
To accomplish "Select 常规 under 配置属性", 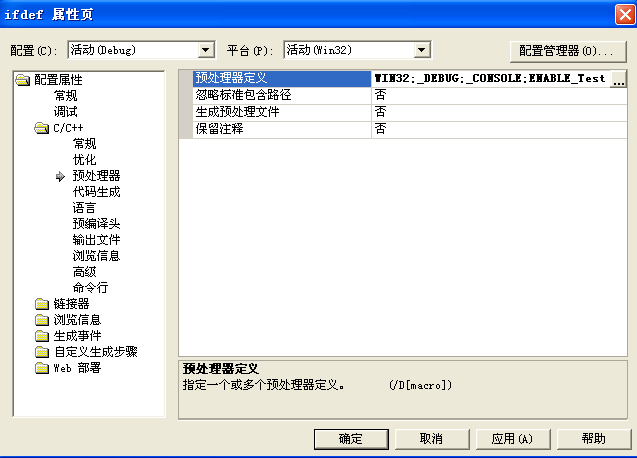I will pyautogui.click(x=65, y=96).
